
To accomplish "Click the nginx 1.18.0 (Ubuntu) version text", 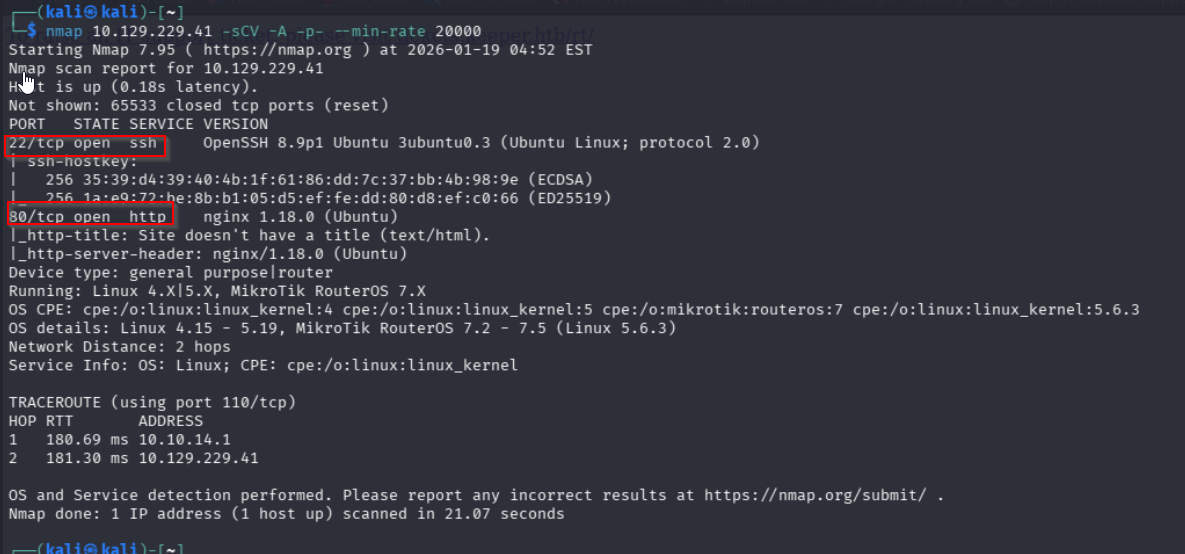I will (300, 216).
